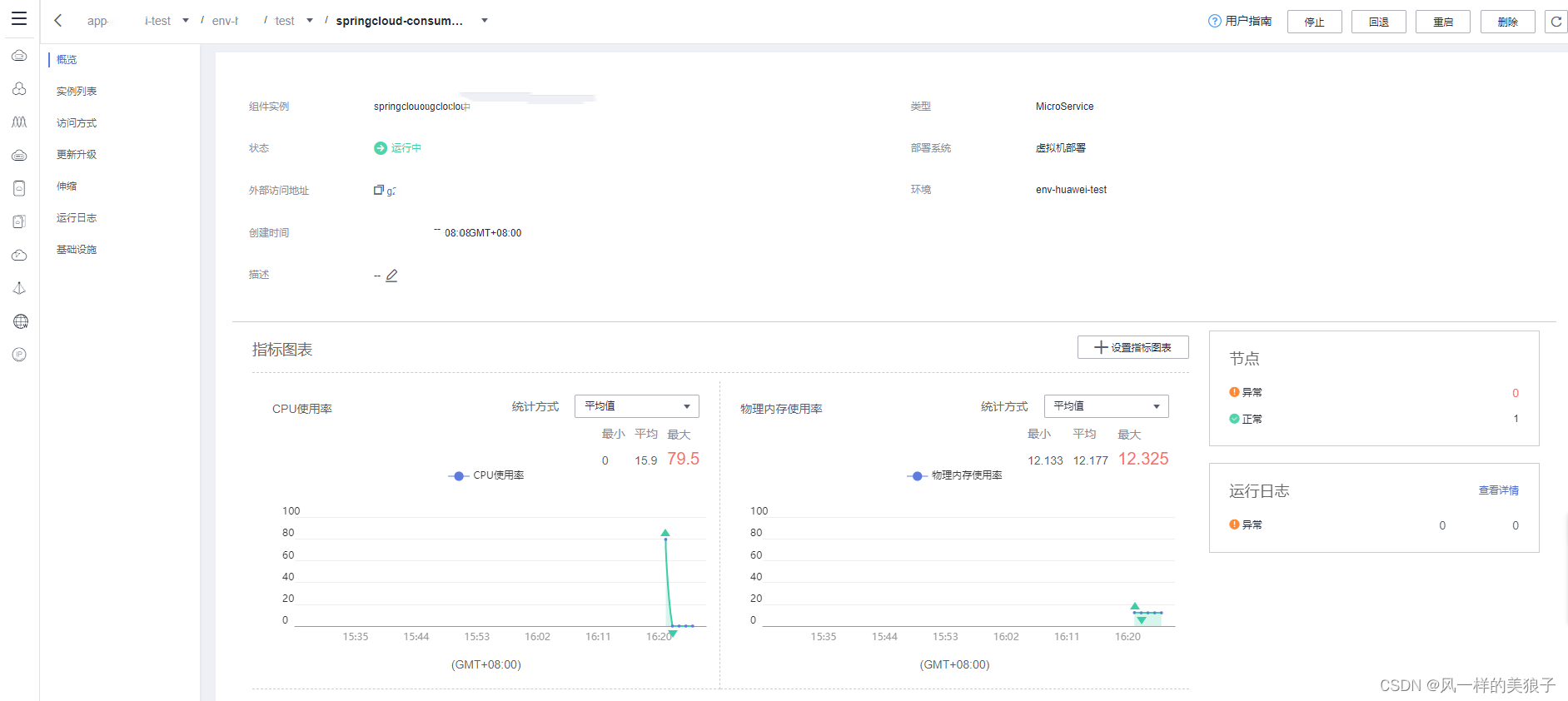Click the 指标图表 section heading
This screenshot has width=1568, height=701.
click(x=282, y=350)
